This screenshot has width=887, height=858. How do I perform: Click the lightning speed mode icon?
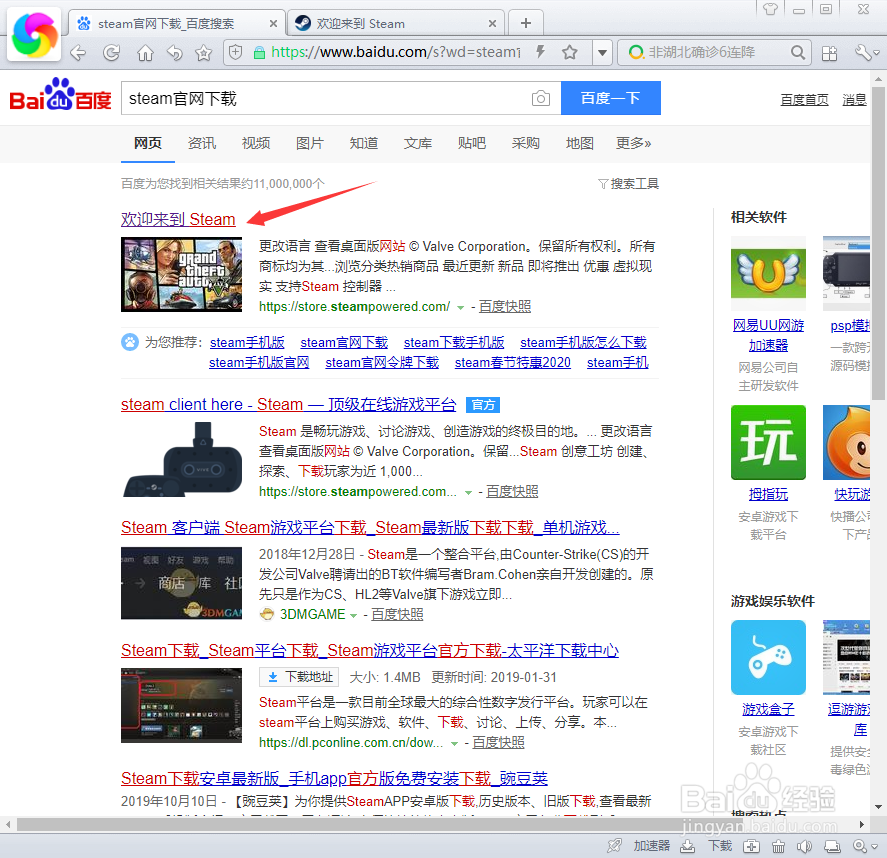pyautogui.click(x=541, y=52)
